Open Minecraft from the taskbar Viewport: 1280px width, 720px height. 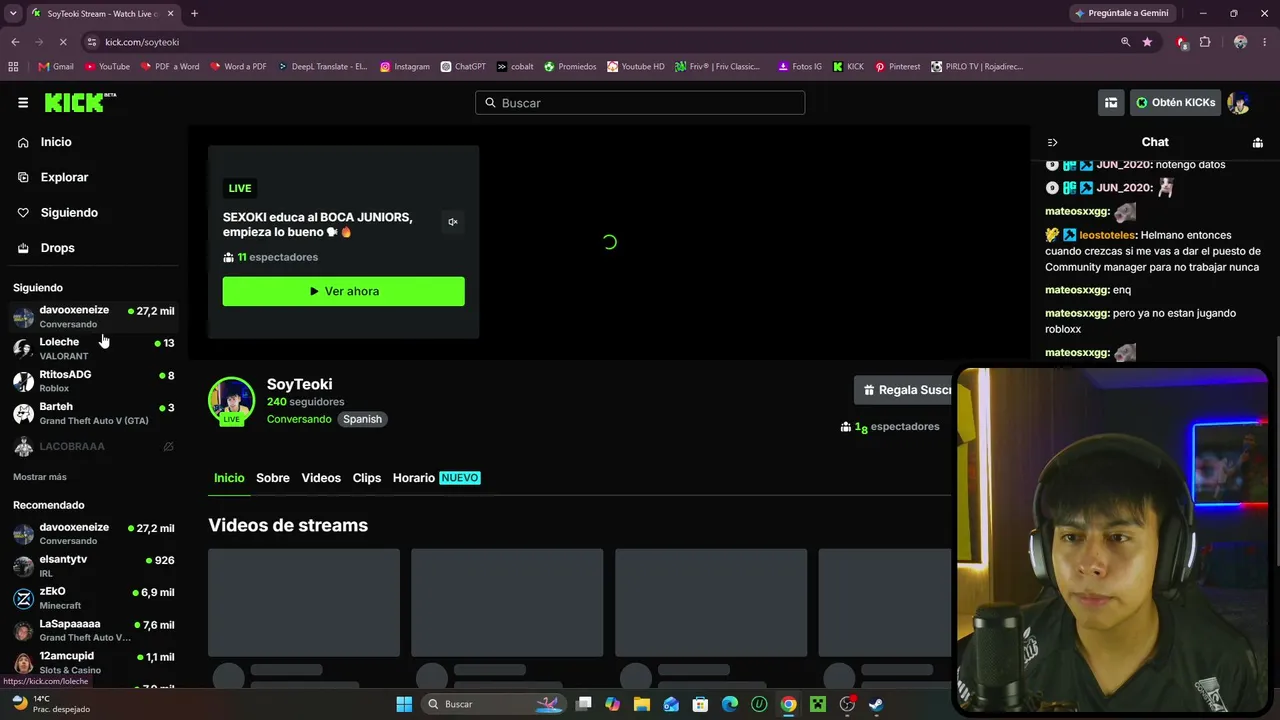tap(818, 704)
